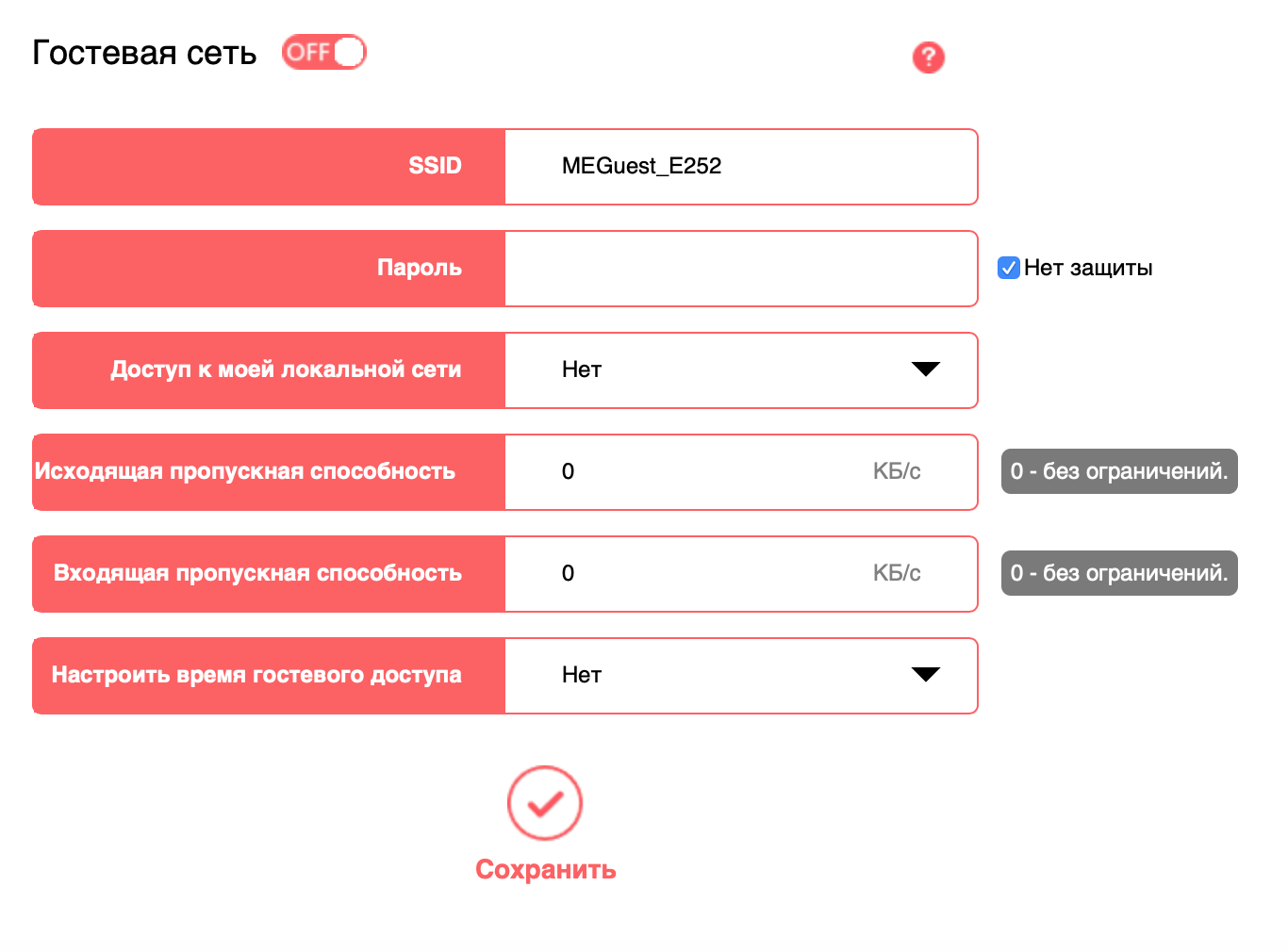Click incoming bandwidth hint '0 - без ограничений.'
The height and width of the screenshot is (952, 1288).
[1119, 573]
